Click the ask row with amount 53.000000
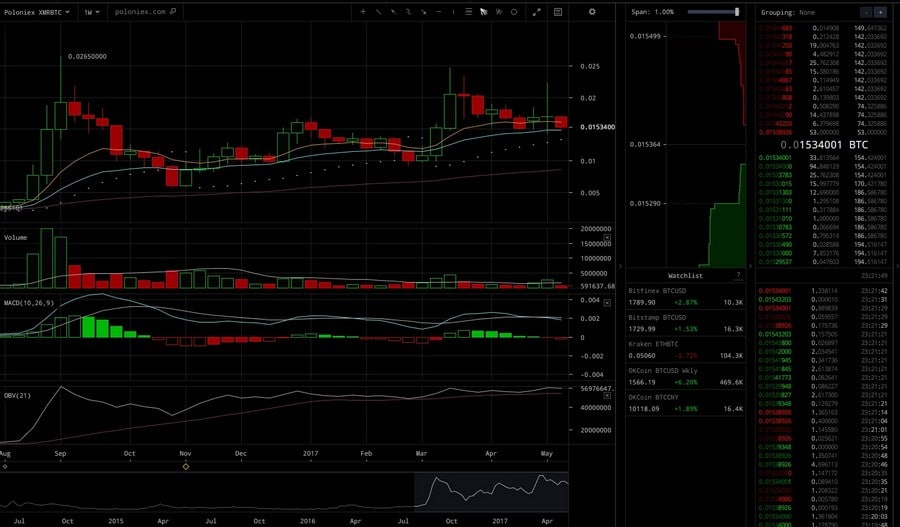Image resolution: width=900 pixels, height=527 pixels. click(x=822, y=132)
